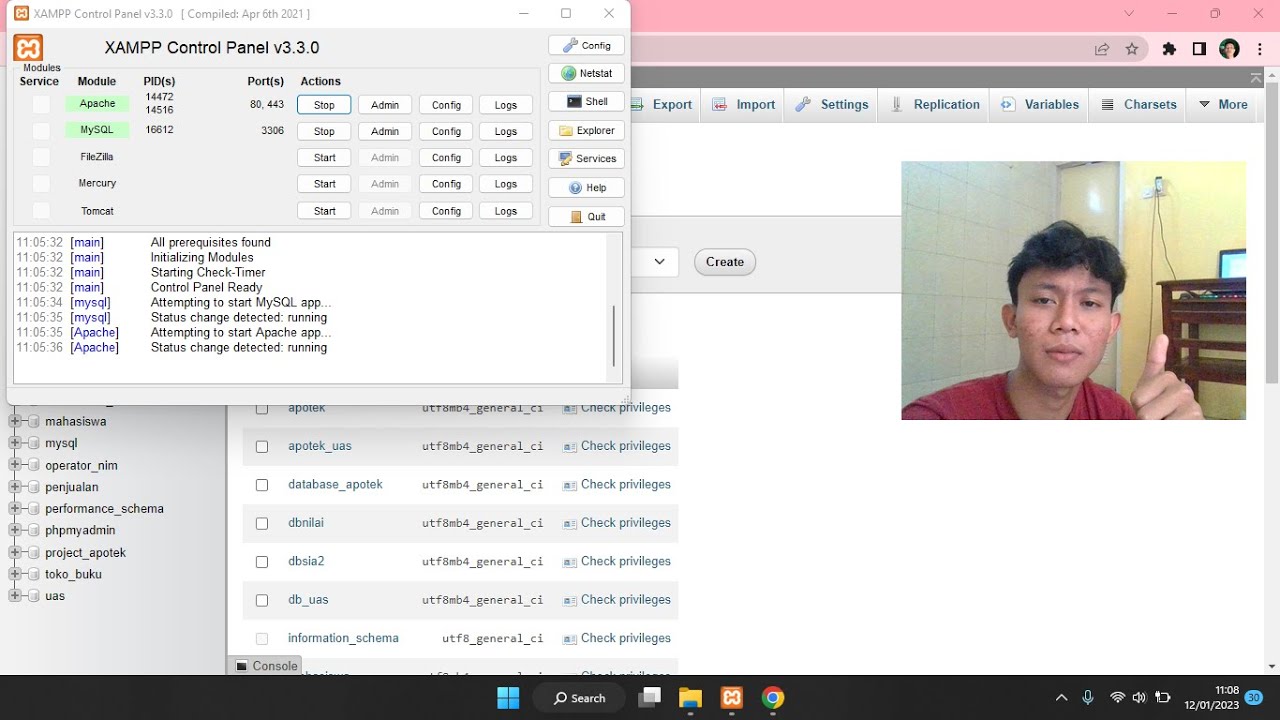Viewport: 1280px width, 720px height.
Task: Quit the XAMPP control panel
Action: [x=587, y=216]
